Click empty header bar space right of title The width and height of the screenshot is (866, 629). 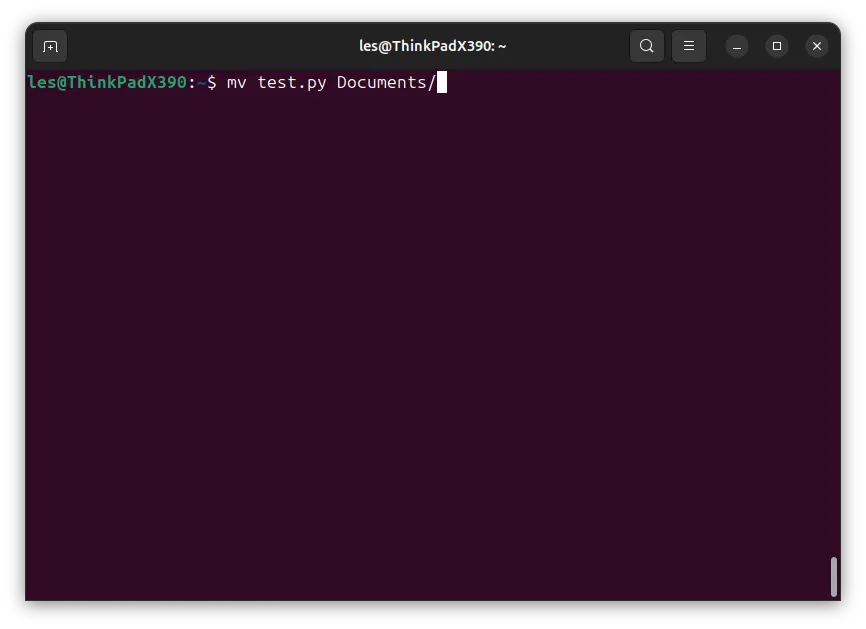tap(569, 46)
